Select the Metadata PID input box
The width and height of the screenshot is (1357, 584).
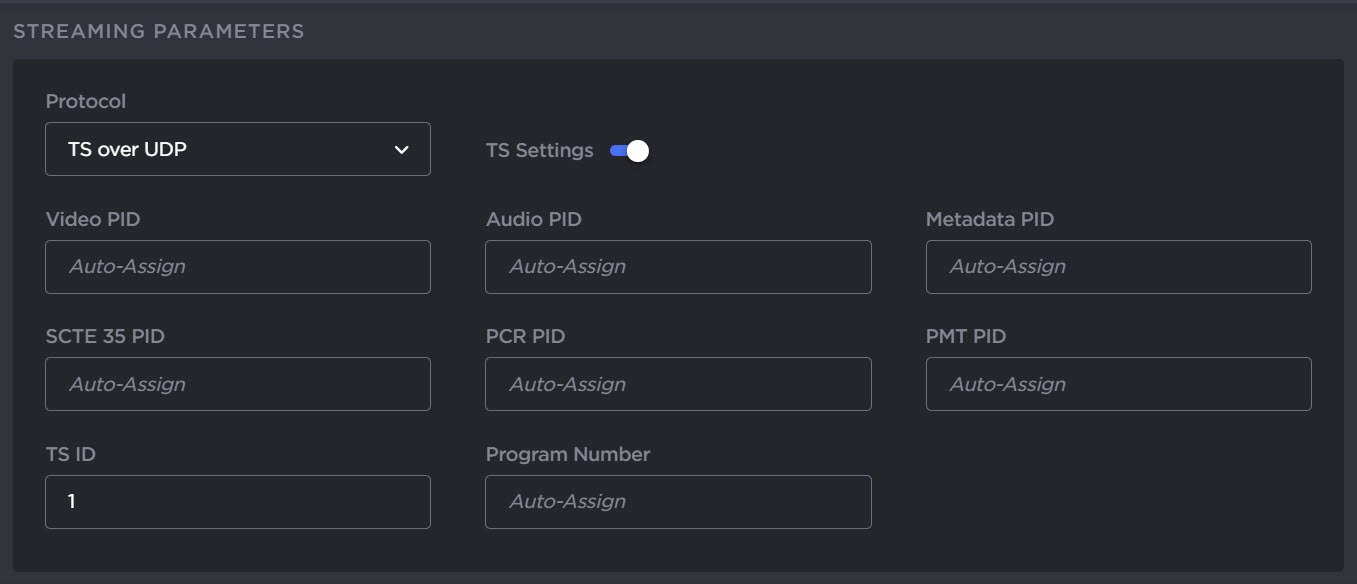(x=1117, y=267)
